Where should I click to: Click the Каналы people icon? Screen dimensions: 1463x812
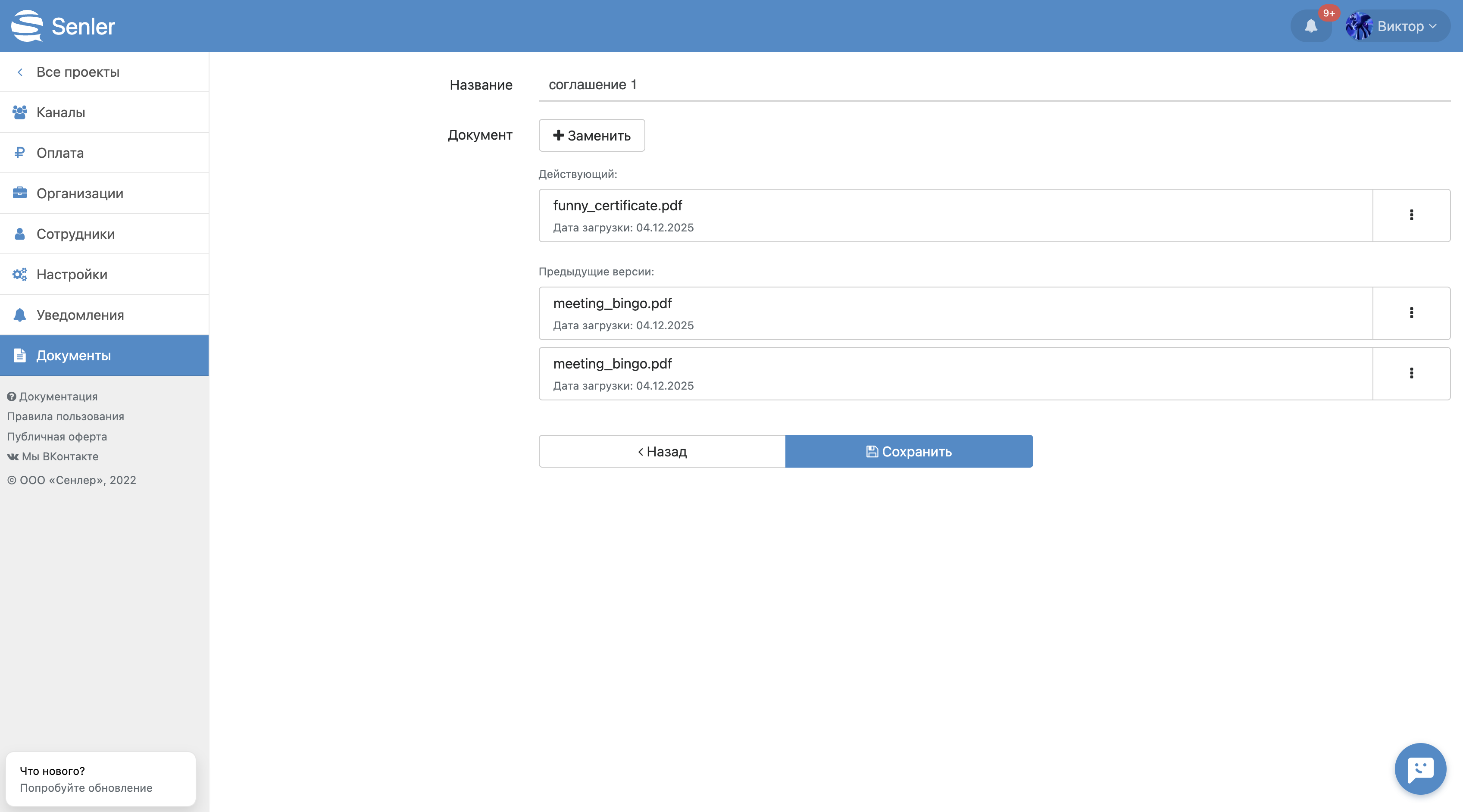[x=20, y=112]
